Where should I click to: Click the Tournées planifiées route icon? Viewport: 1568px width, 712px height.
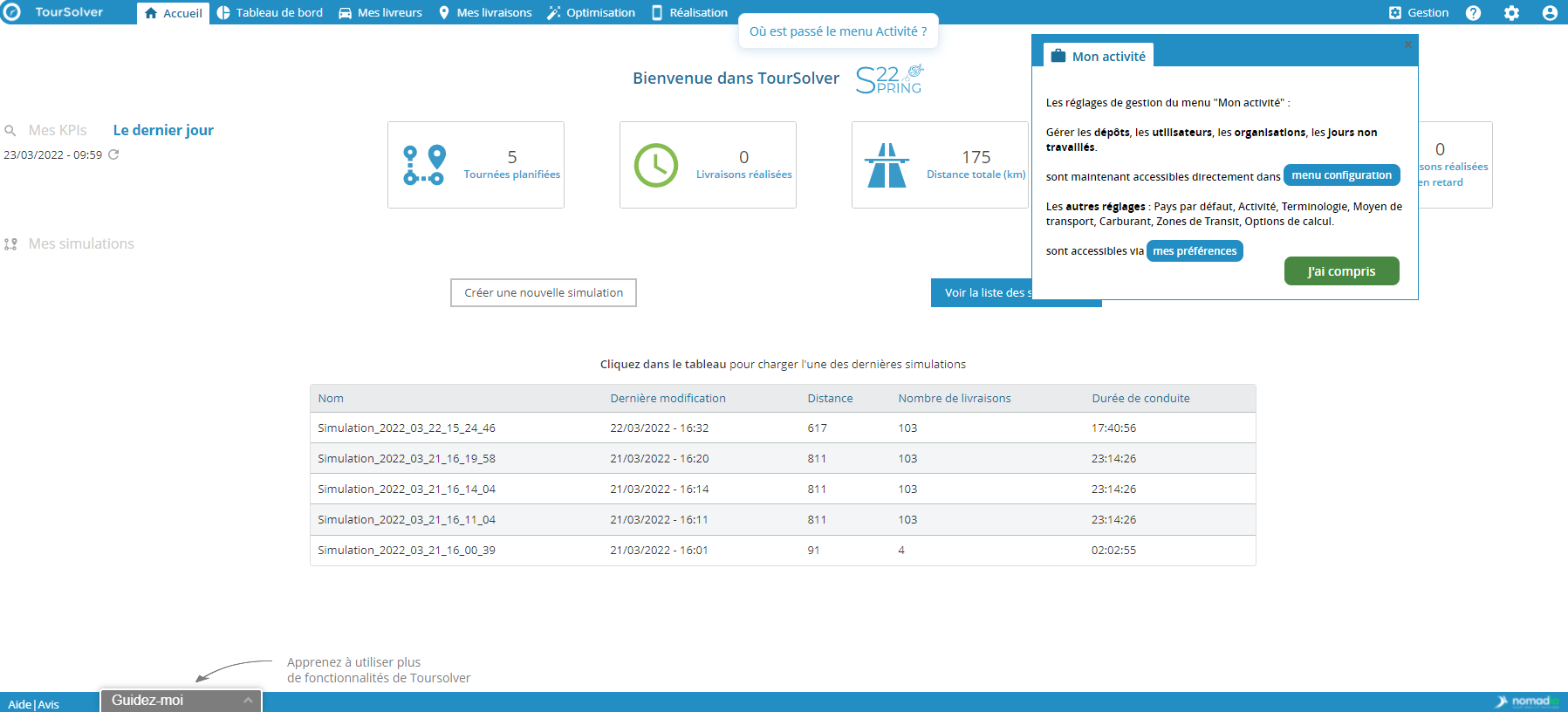tap(424, 165)
